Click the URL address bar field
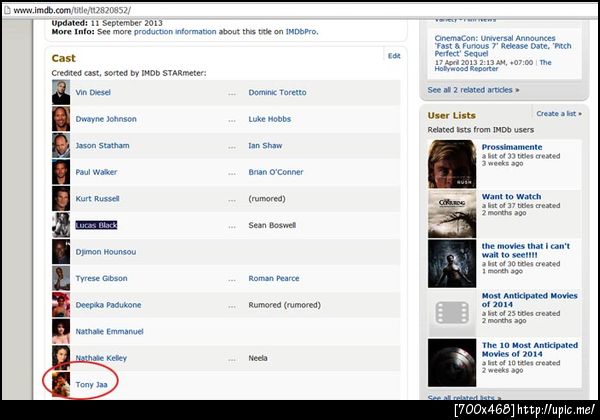 (x=302, y=10)
